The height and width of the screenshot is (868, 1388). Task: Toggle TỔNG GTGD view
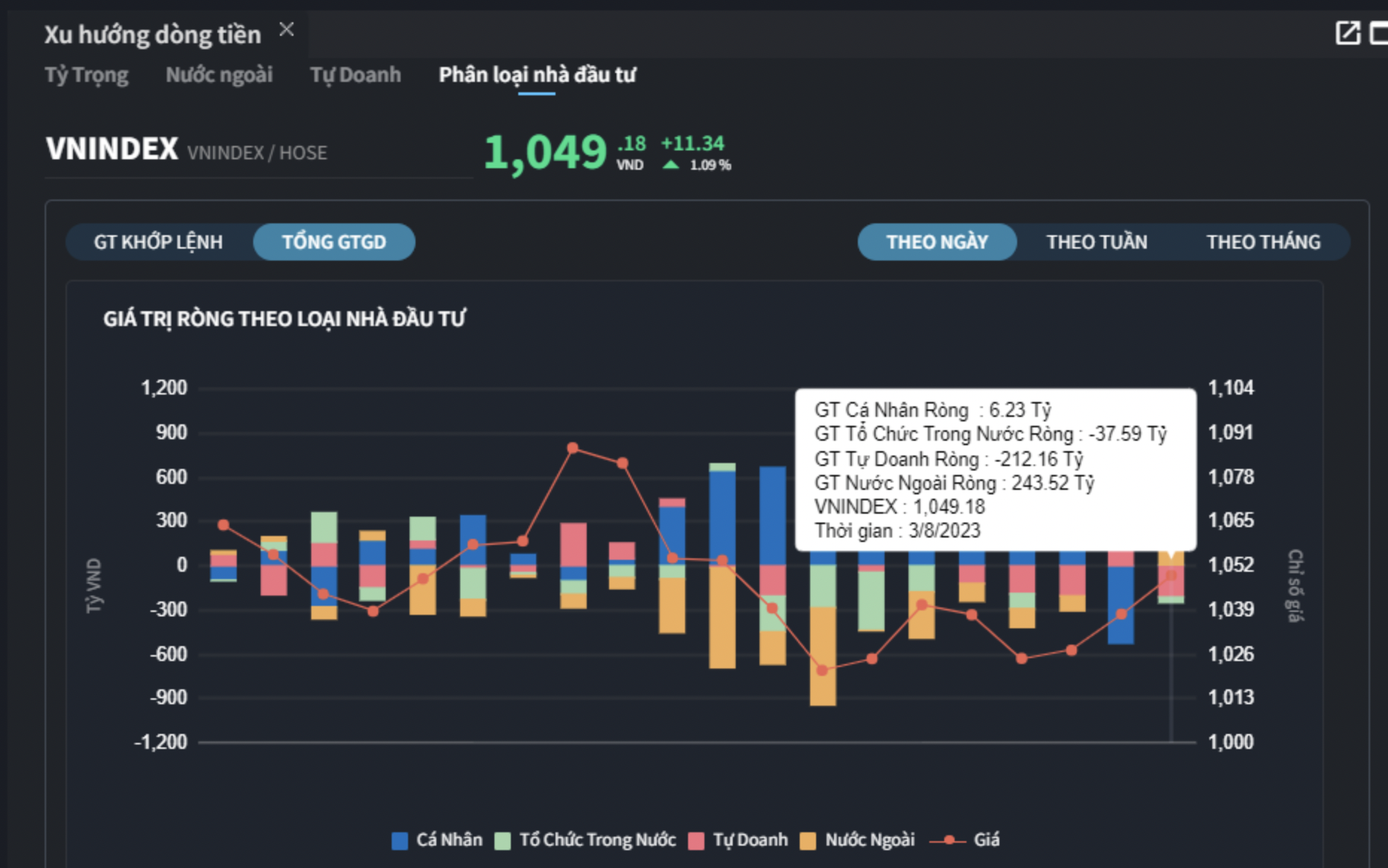[334, 242]
